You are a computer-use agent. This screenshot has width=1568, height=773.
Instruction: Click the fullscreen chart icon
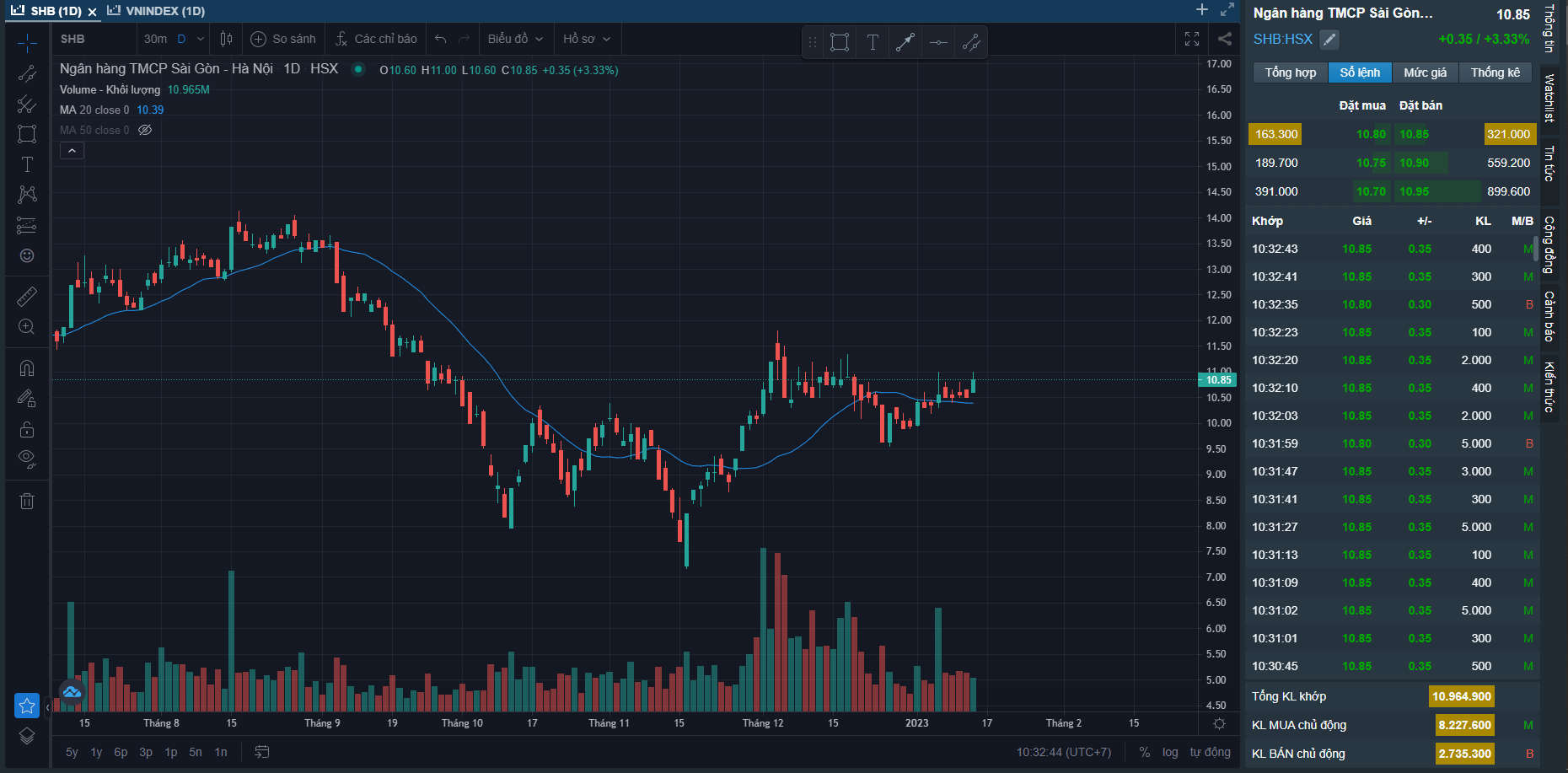tap(1192, 39)
